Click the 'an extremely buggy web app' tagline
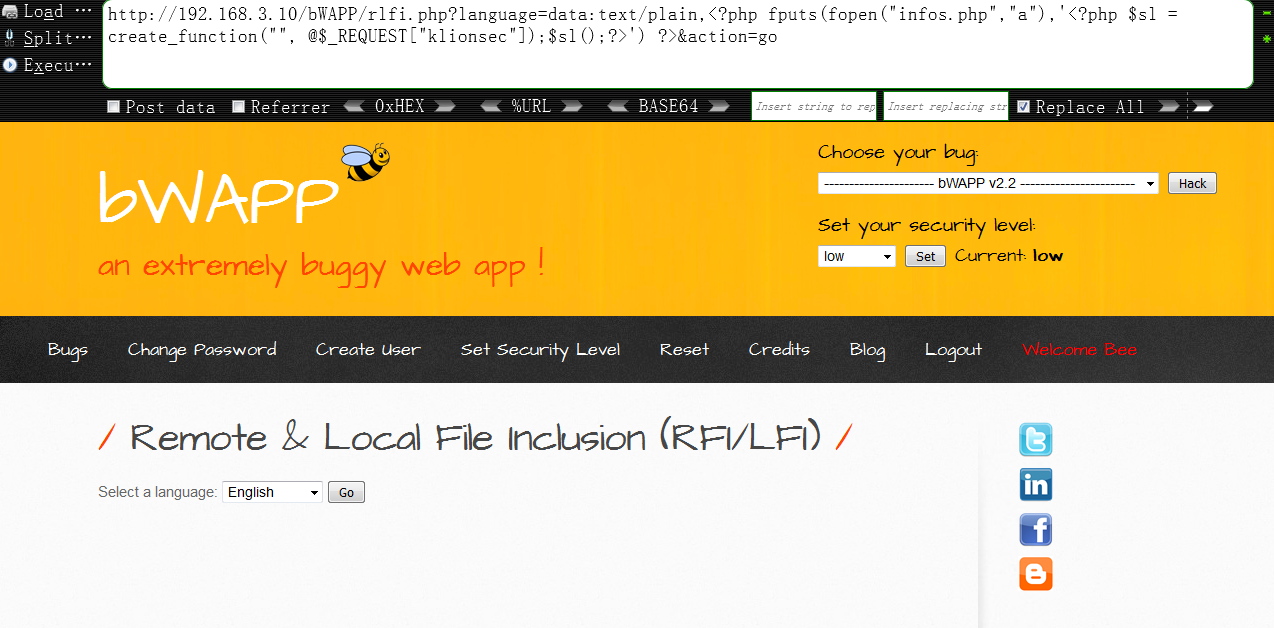 pos(321,265)
